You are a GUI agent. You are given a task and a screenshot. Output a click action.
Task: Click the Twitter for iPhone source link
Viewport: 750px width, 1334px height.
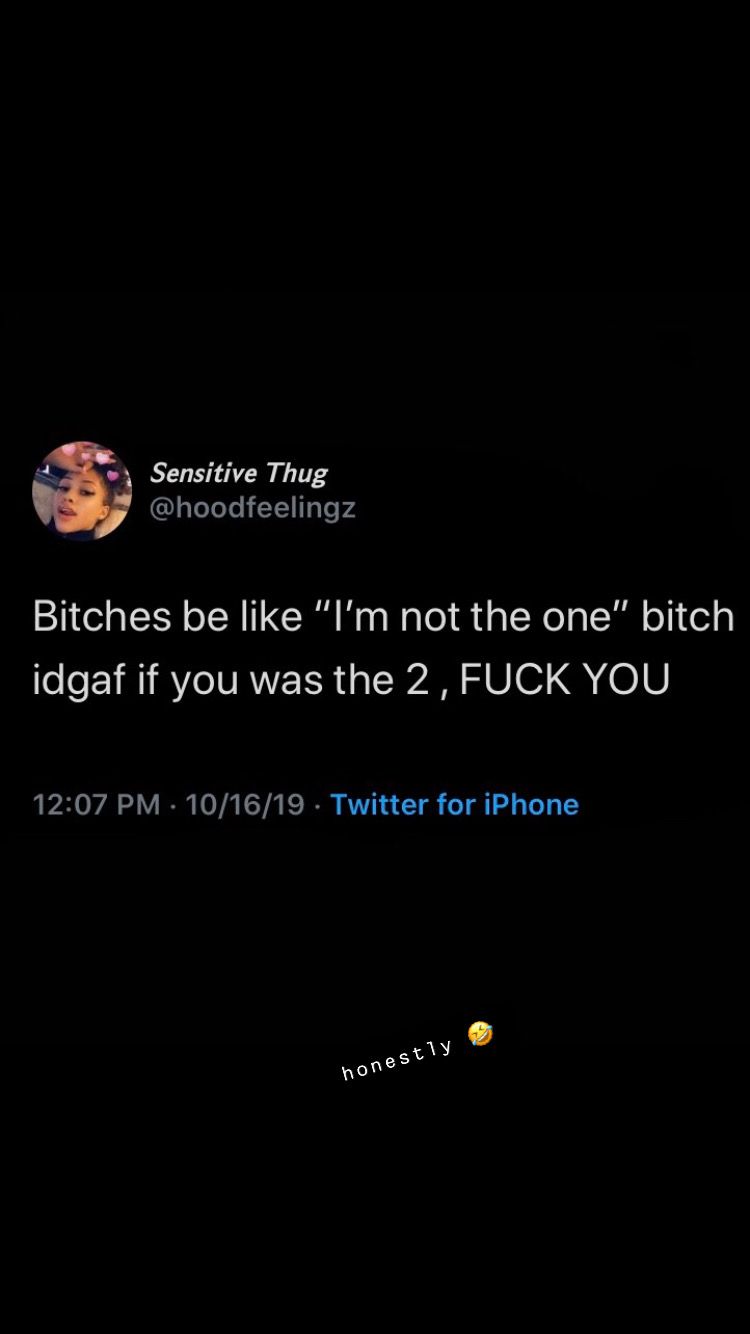454,804
